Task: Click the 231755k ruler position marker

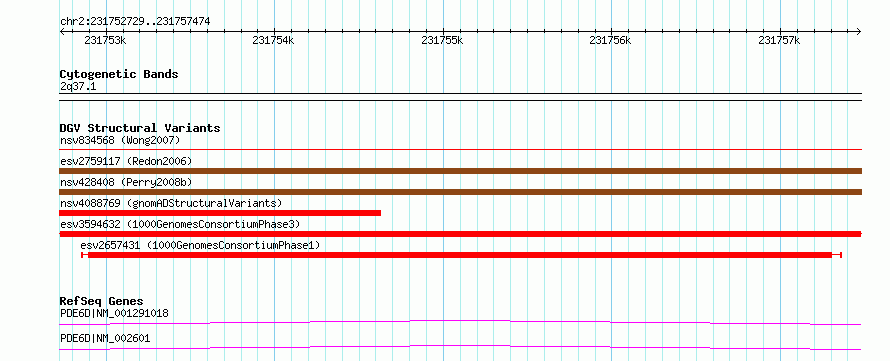Action: 442,40
